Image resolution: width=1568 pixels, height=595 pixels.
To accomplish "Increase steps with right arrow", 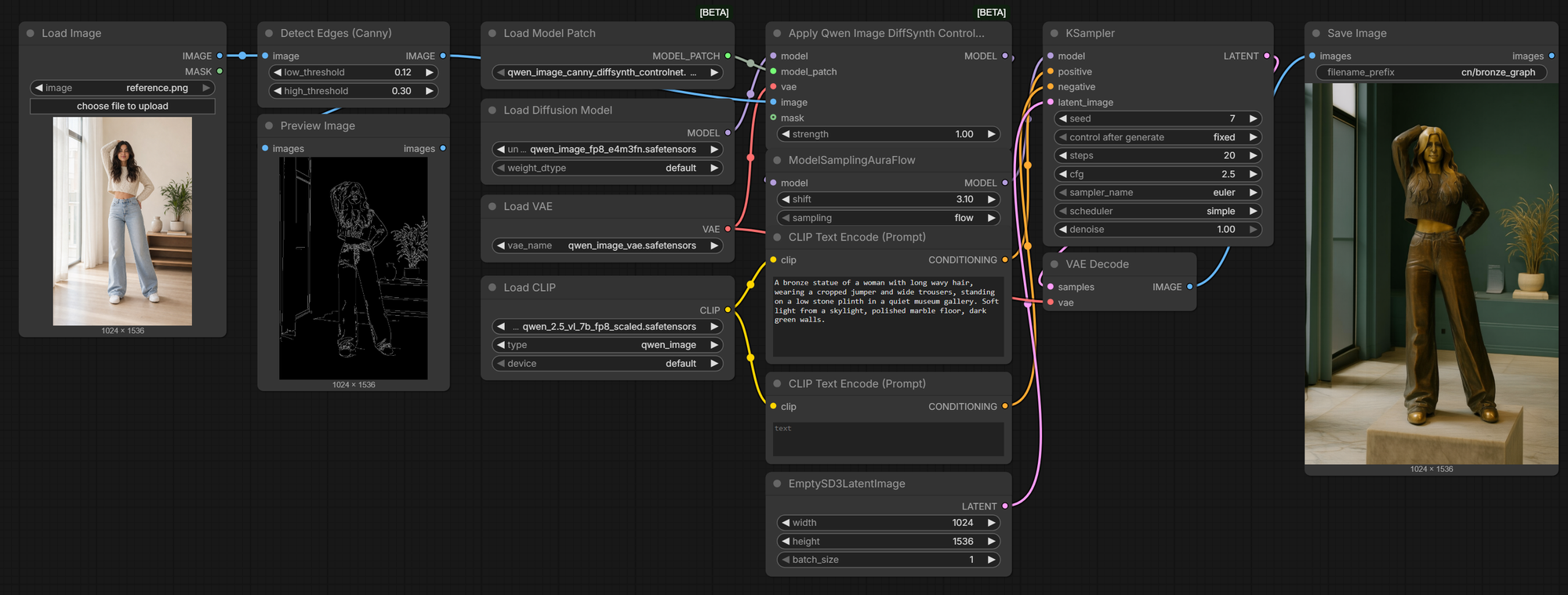I will pos(1254,155).
